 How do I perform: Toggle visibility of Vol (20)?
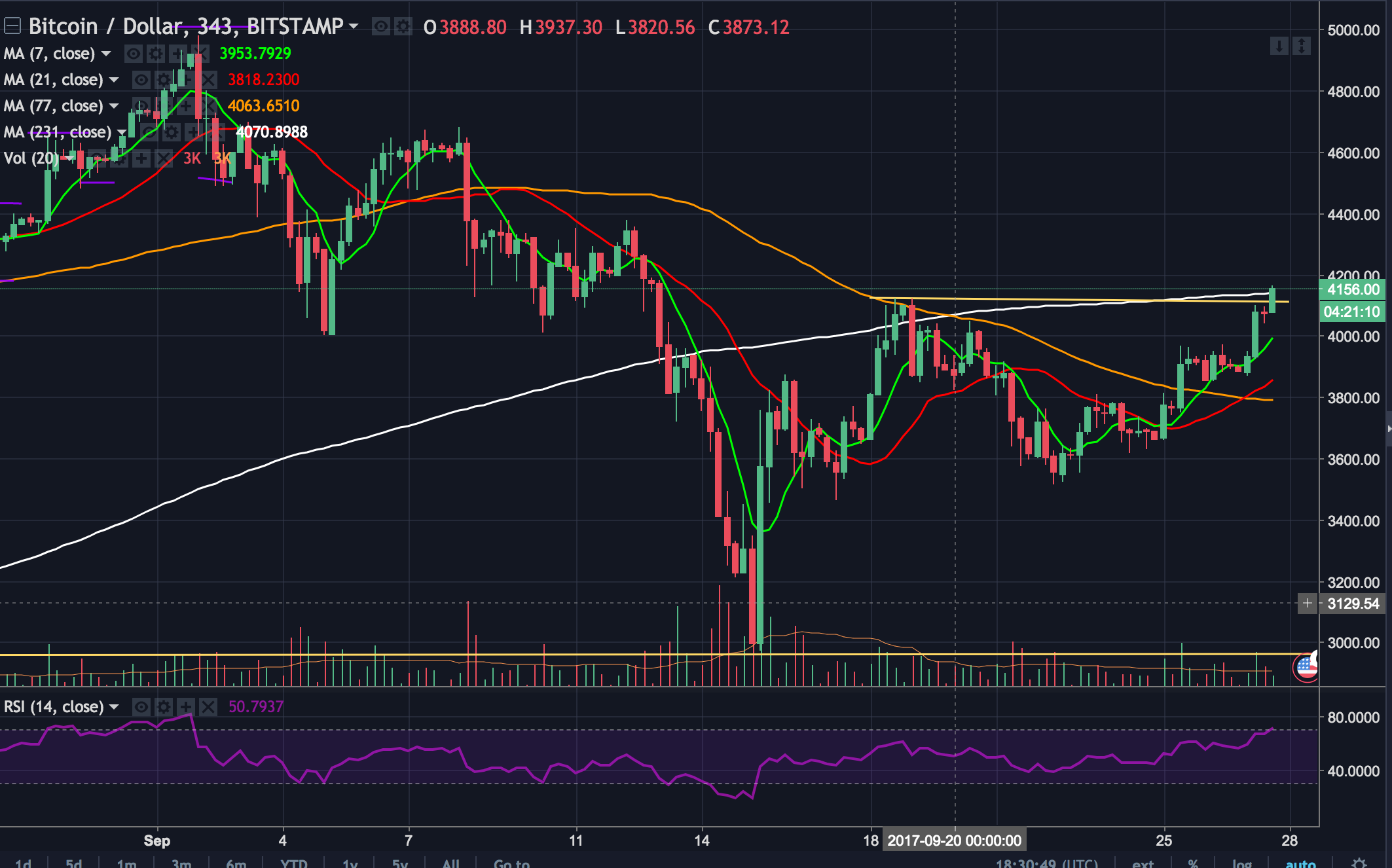click(x=96, y=158)
